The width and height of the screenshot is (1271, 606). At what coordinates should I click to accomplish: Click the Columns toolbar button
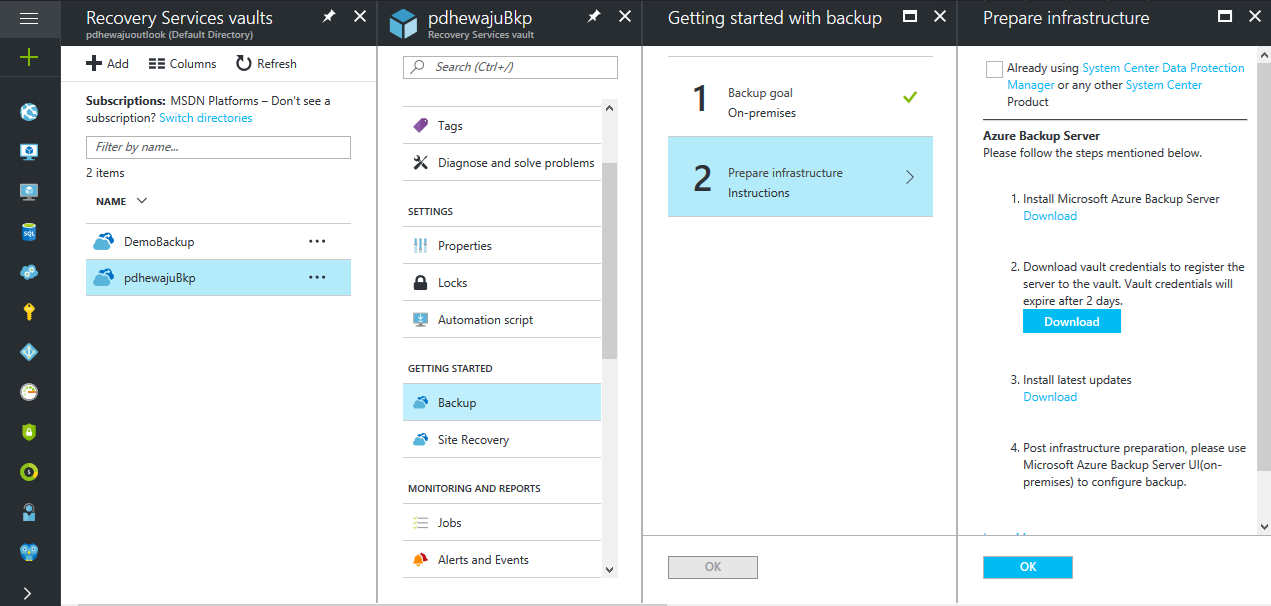point(182,64)
